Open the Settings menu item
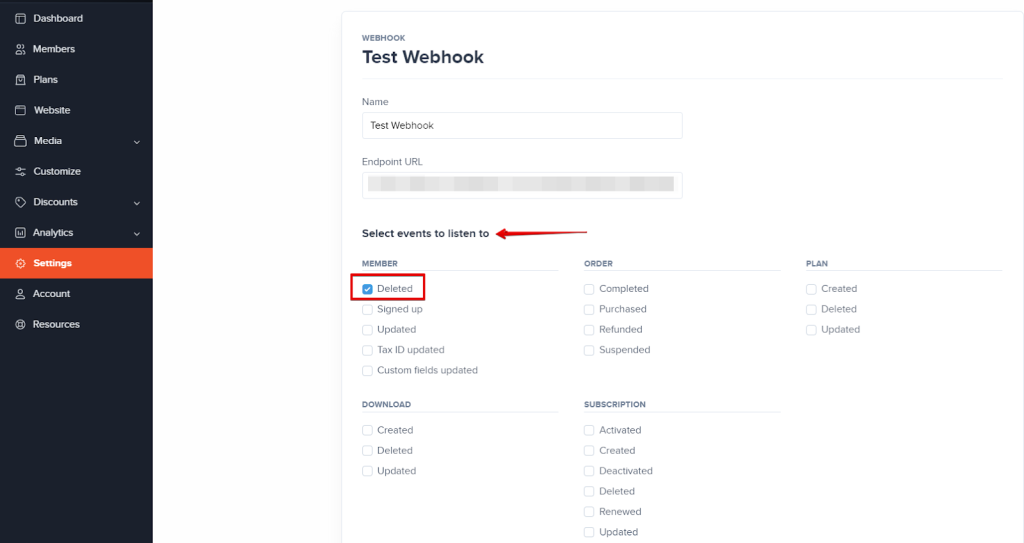The image size is (1024, 543). pos(52,263)
